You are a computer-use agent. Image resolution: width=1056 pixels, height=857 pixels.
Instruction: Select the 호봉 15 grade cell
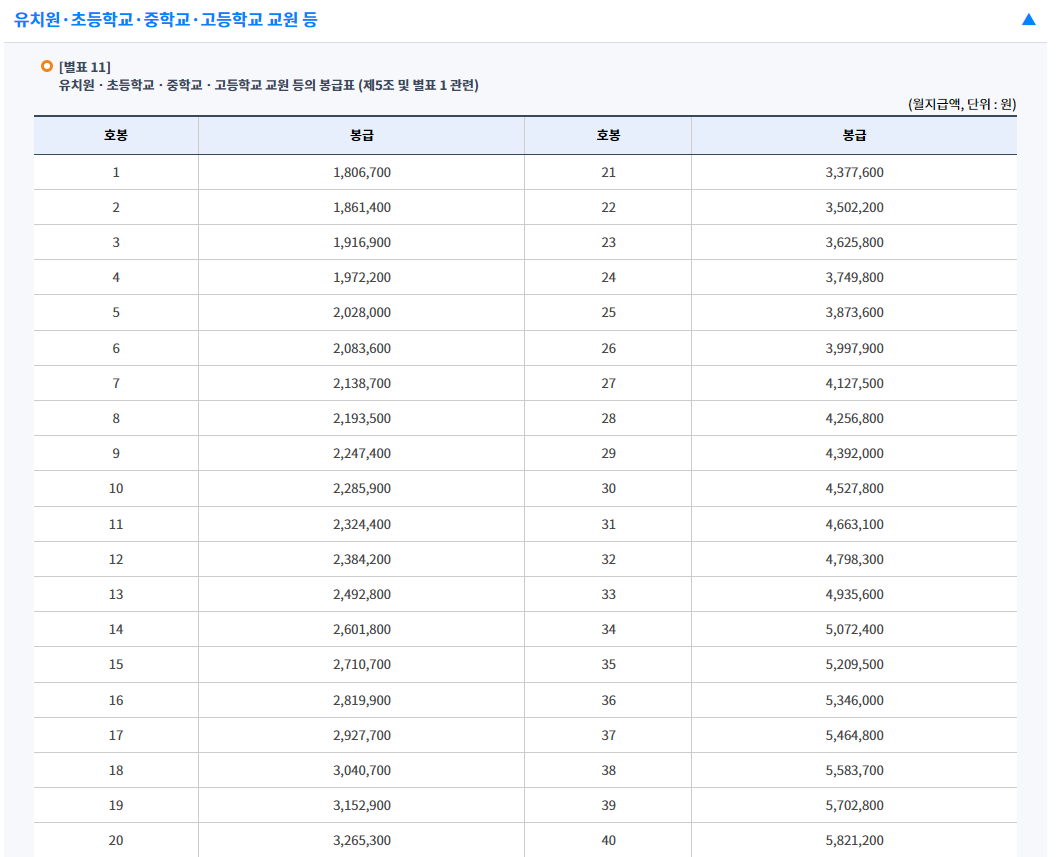tap(116, 665)
